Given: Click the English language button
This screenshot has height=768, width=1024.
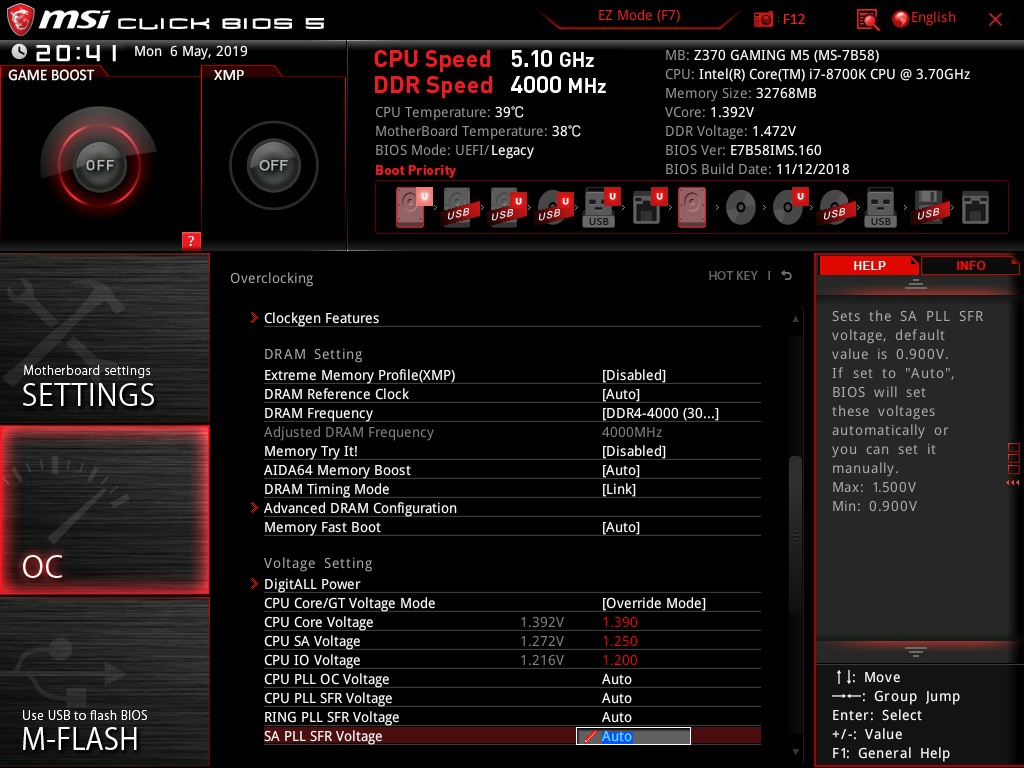Looking at the screenshot, I should click(x=933, y=18).
